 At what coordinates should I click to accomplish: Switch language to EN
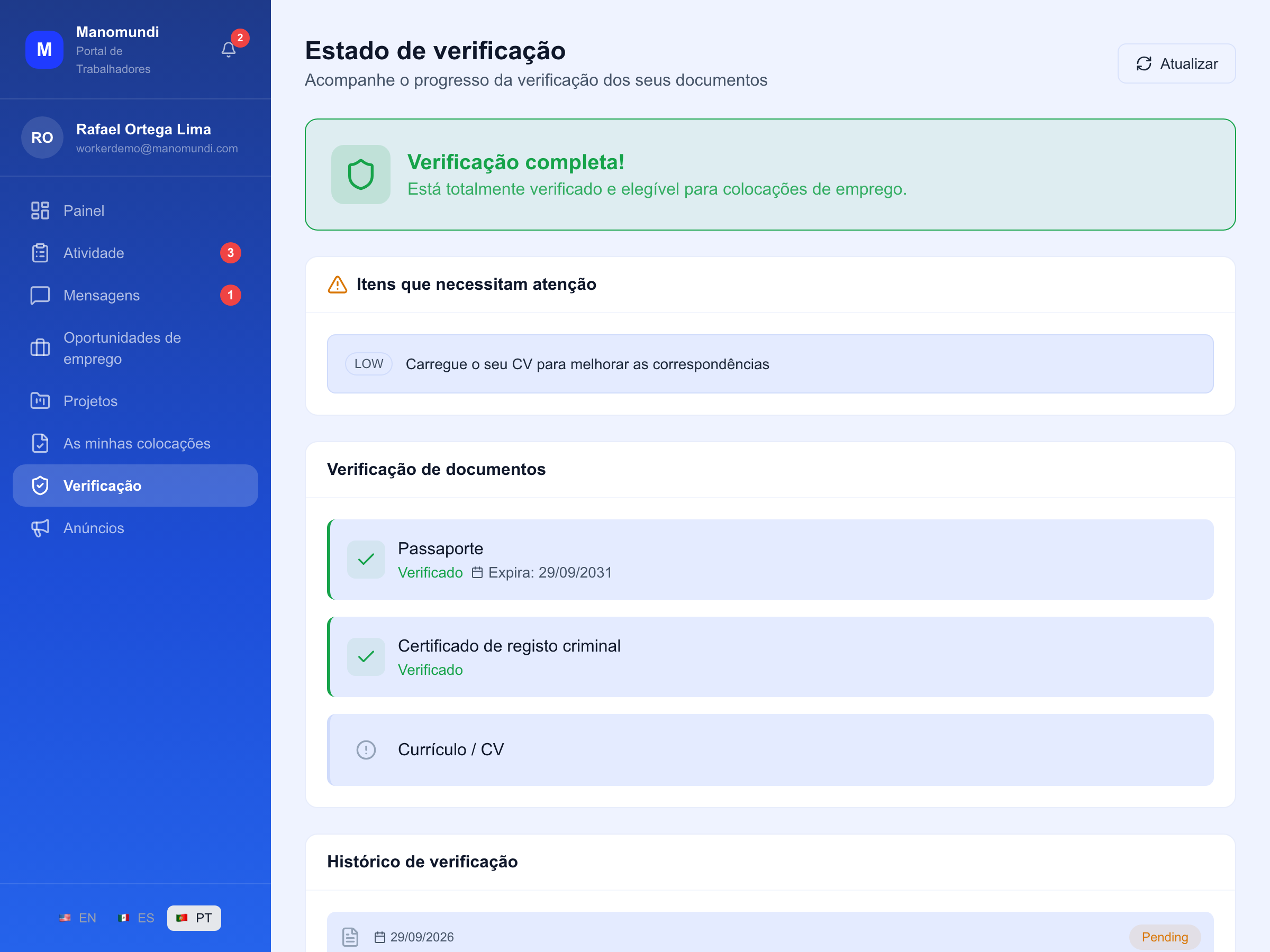coord(78,918)
